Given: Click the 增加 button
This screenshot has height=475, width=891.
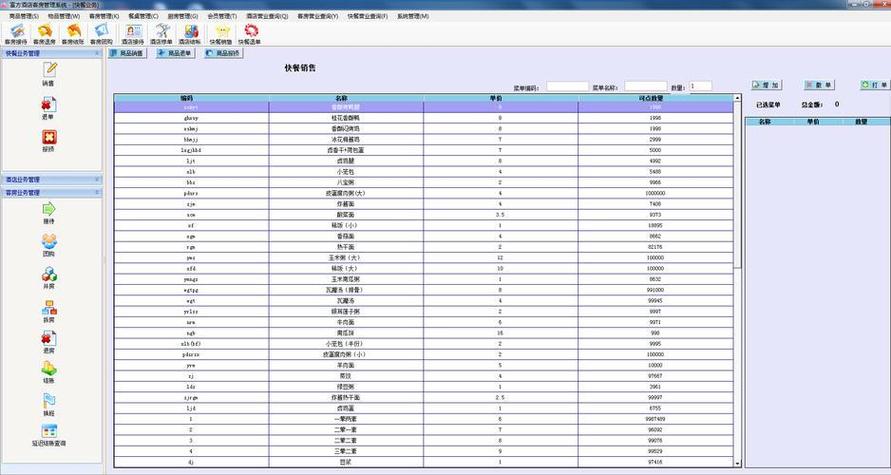Looking at the screenshot, I should (766, 86).
